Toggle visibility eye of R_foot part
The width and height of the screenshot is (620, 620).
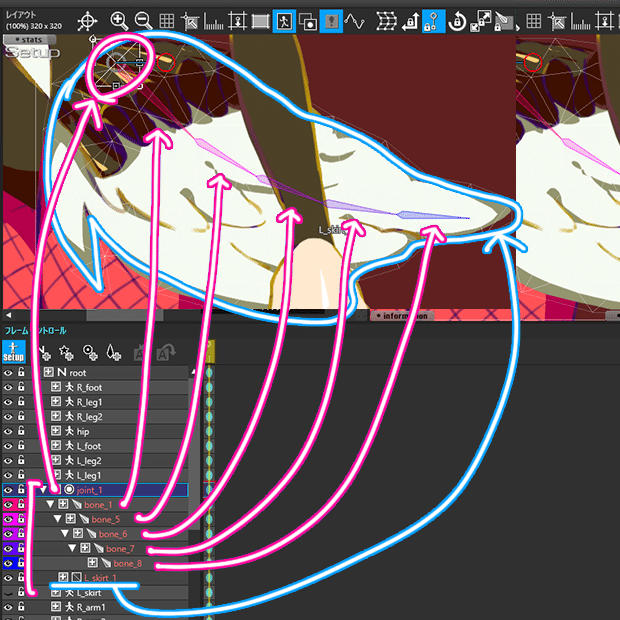(x=8, y=387)
